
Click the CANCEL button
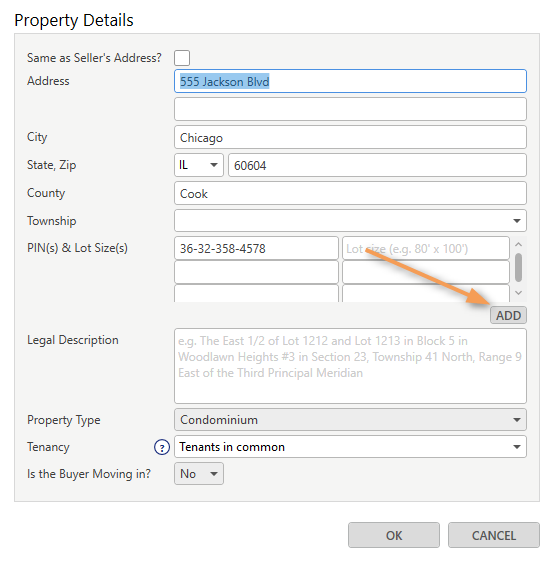coord(494,535)
